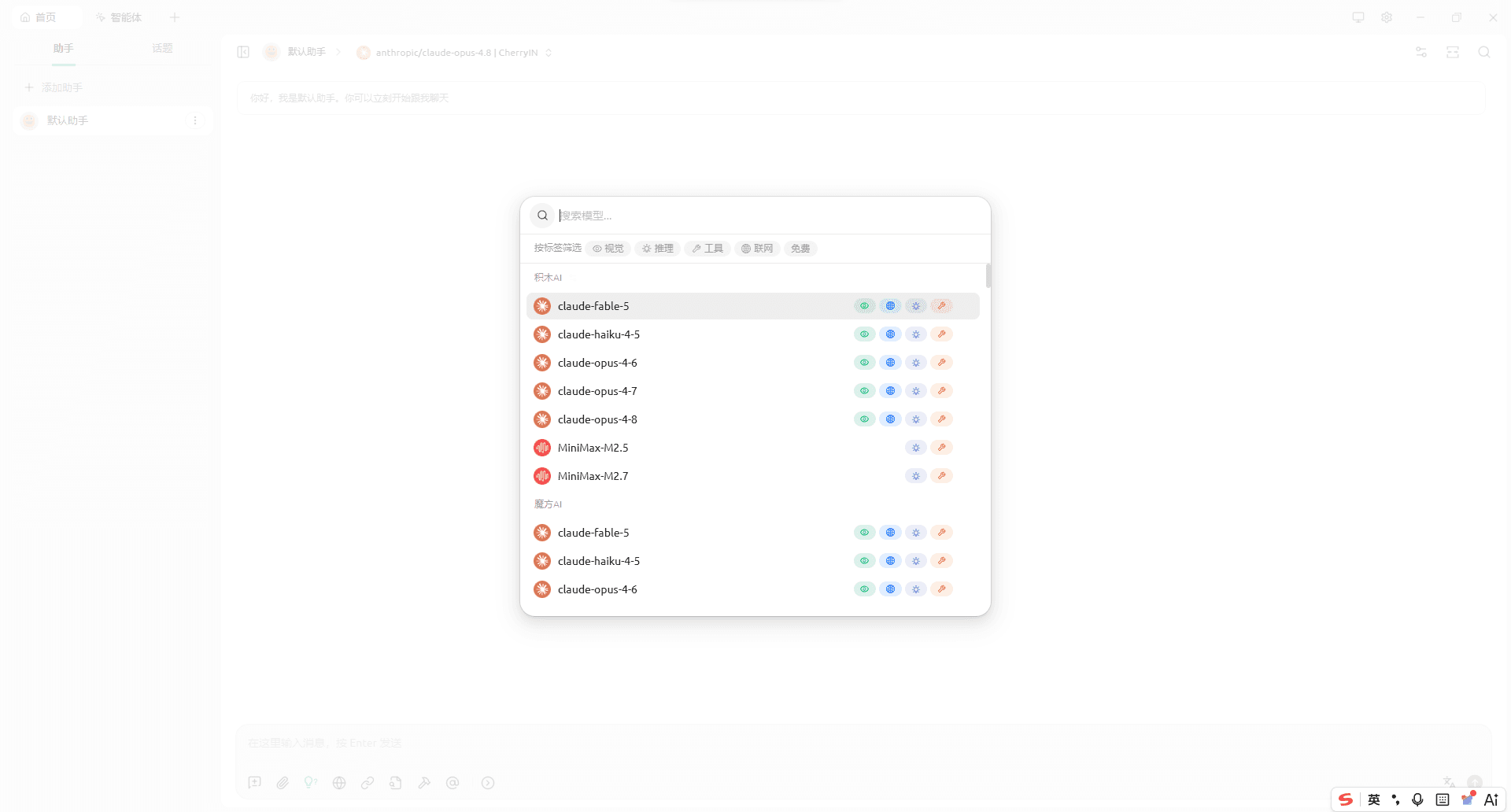Toggle the 英 input language indicator
Screen dimensions: 1511x812
click(x=1374, y=799)
